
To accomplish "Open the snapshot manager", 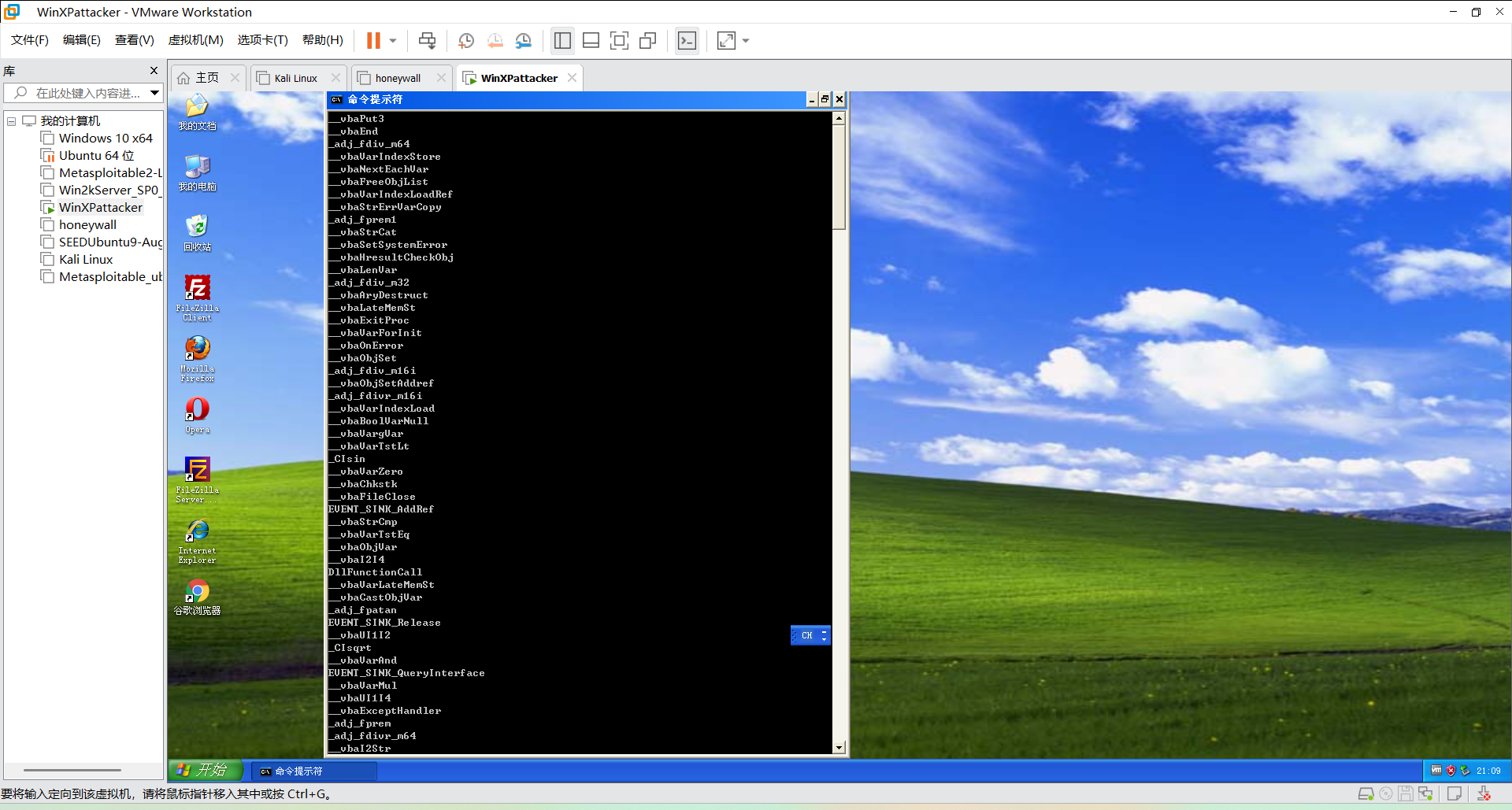I will point(524,40).
